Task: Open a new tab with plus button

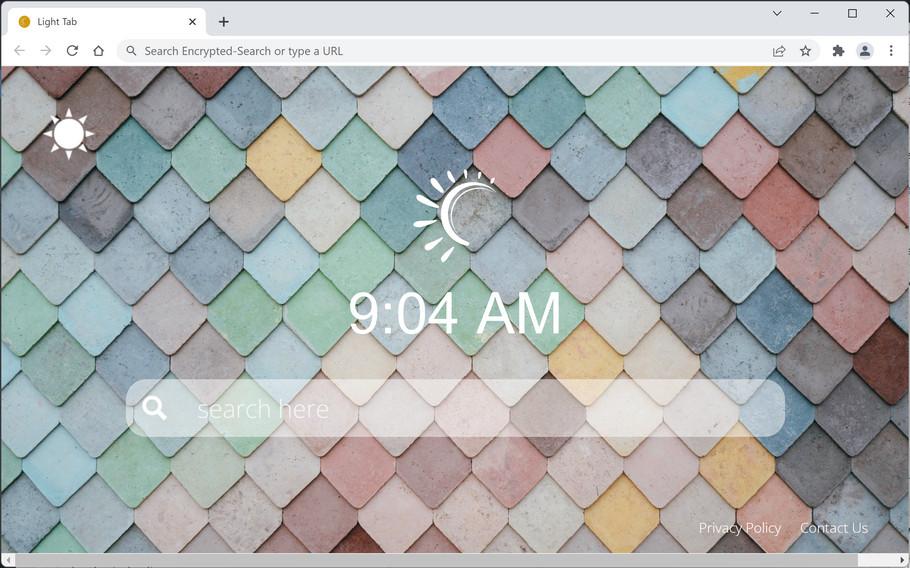Action: (x=223, y=22)
